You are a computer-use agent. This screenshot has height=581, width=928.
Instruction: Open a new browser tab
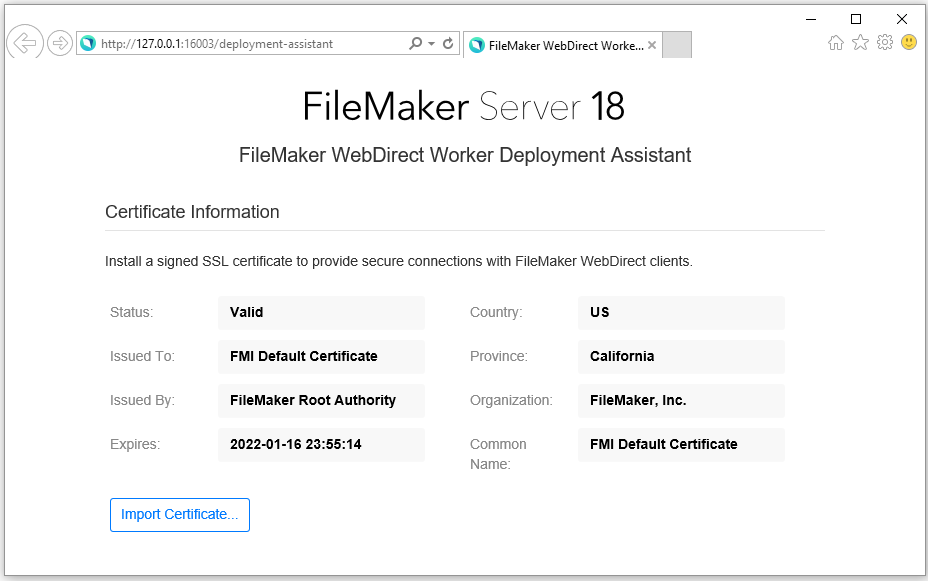(677, 44)
